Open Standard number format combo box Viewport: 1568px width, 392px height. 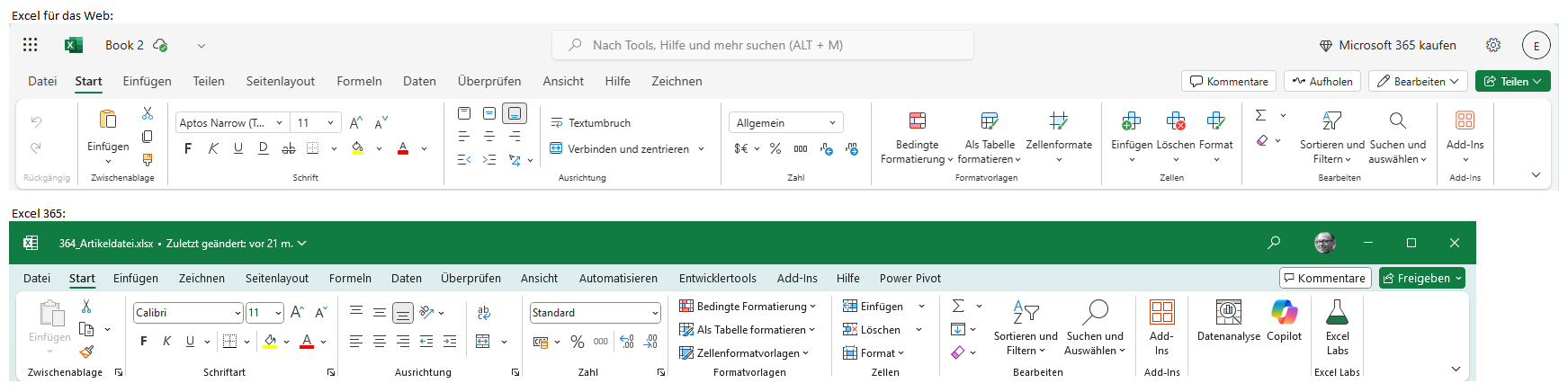coord(596,313)
